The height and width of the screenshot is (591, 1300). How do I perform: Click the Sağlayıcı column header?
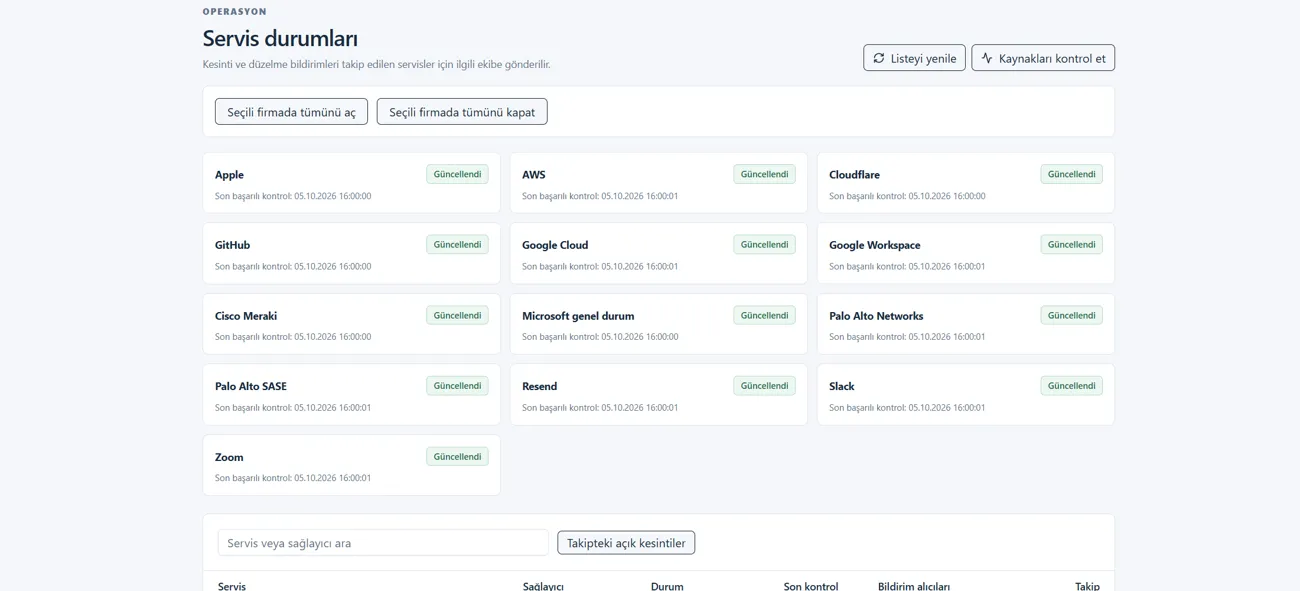[x=543, y=586]
